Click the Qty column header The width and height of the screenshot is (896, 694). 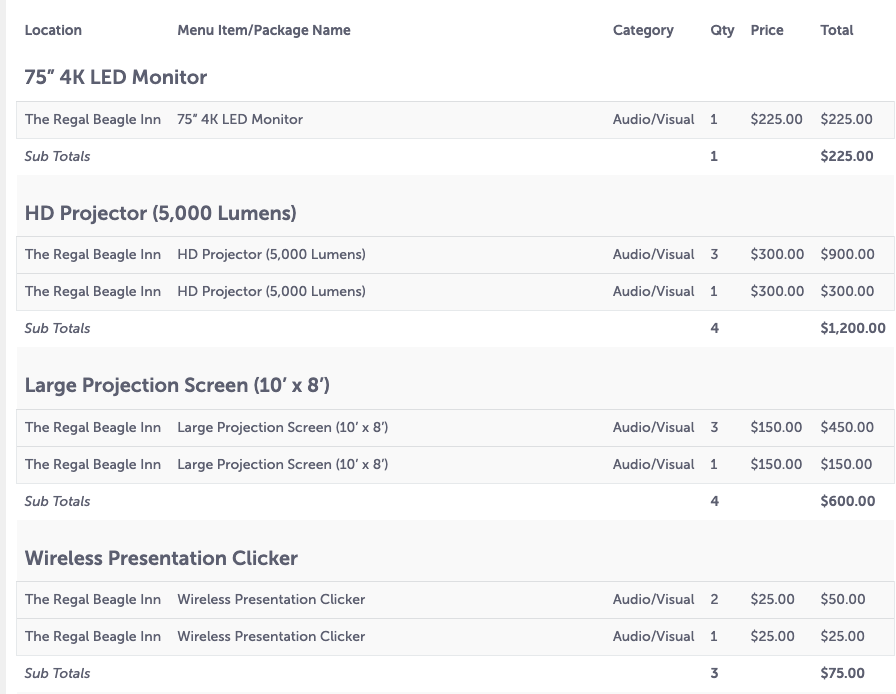[x=722, y=30]
